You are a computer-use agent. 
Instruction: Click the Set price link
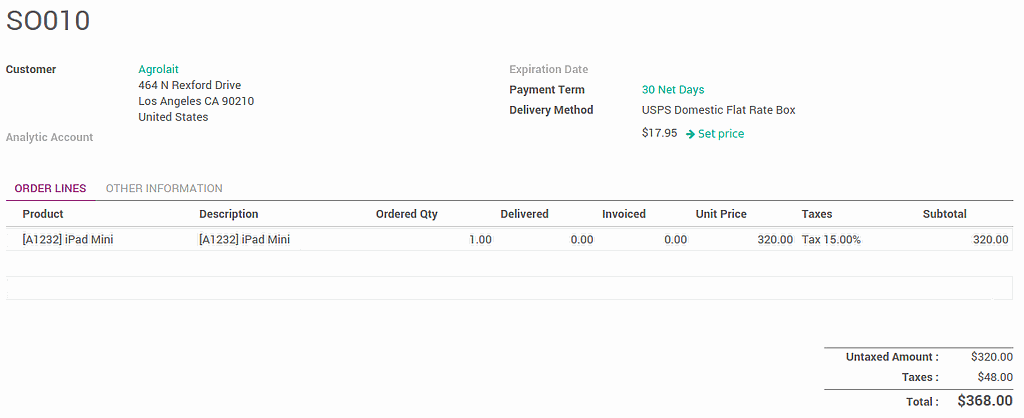pos(721,134)
